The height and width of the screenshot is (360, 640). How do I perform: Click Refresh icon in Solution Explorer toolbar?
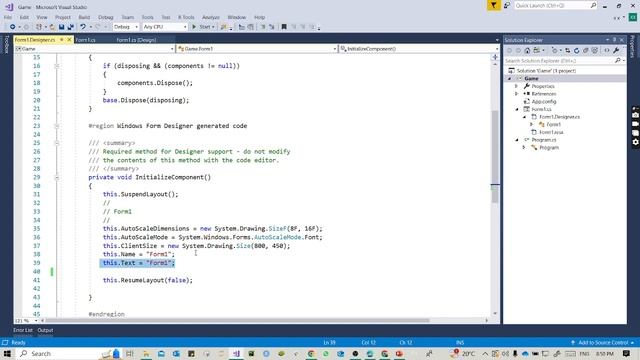[x=576, y=51]
